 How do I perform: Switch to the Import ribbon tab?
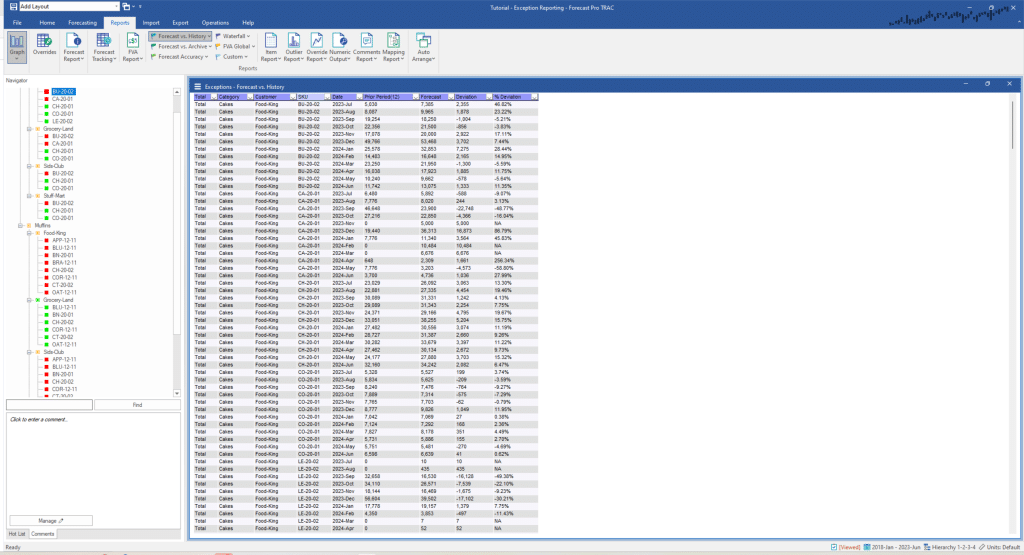151,23
